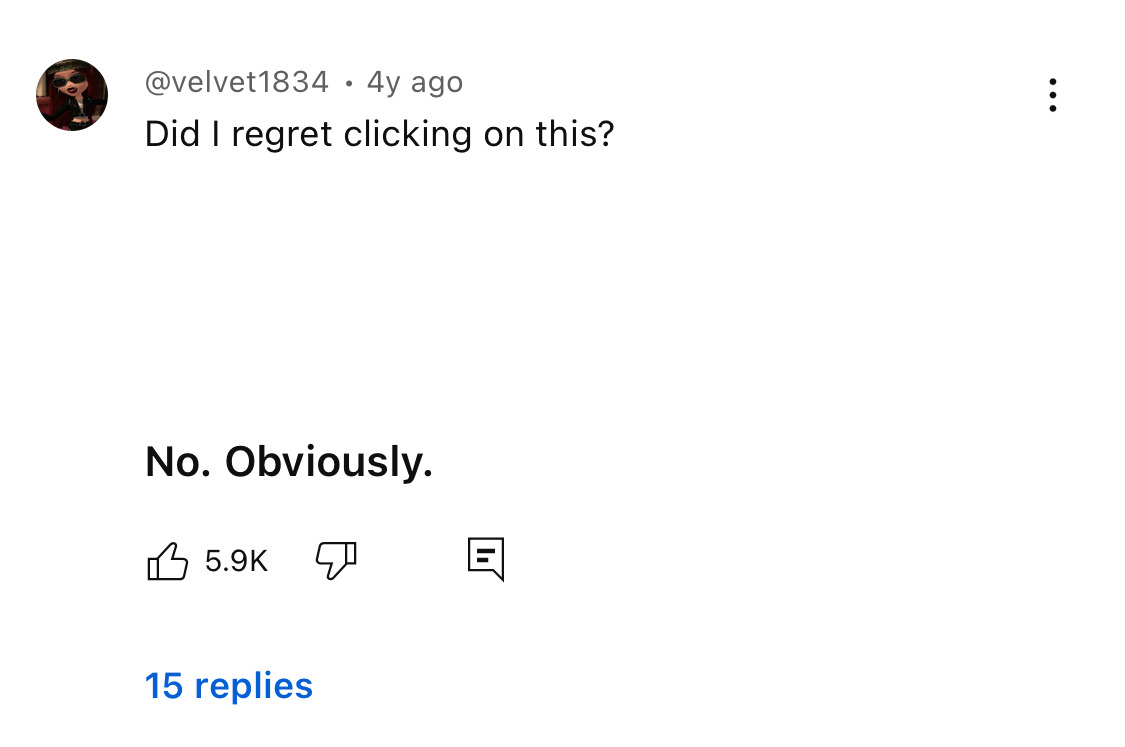1125x747 pixels.
Task: Click the word "clicking" in the comment
Action: click(x=407, y=134)
